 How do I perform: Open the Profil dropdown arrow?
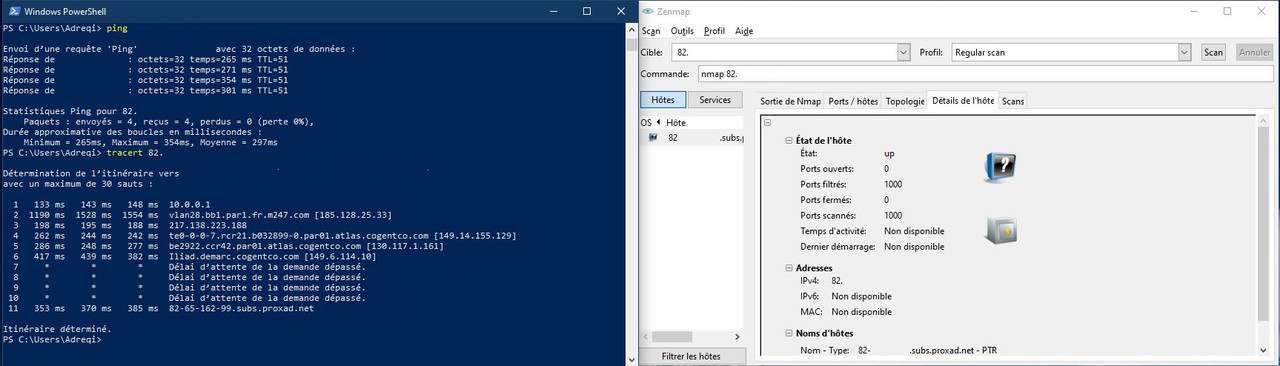[1185, 52]
